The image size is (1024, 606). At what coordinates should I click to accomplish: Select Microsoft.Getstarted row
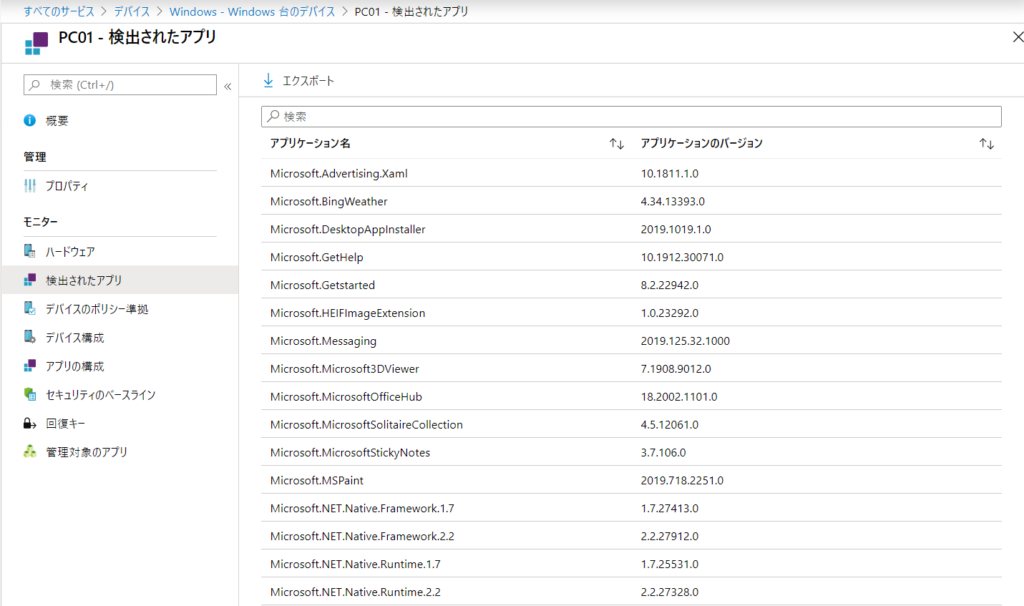click(632, 285)
